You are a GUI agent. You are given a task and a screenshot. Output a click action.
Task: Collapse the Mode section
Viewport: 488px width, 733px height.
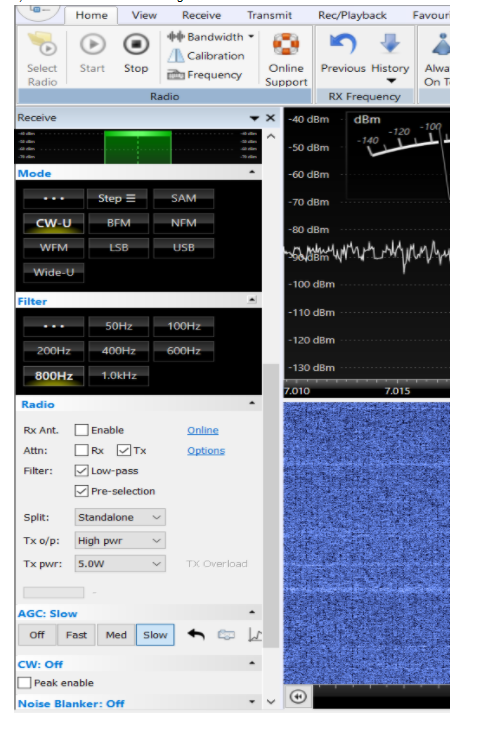(x=252, y=172)
